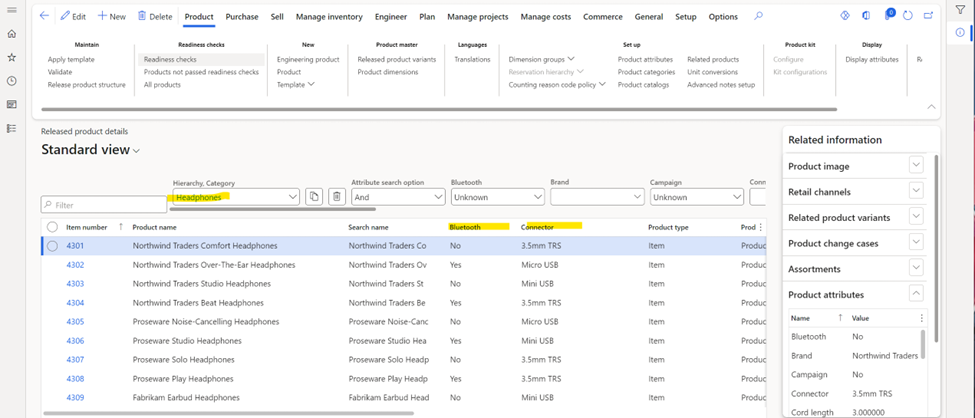Expand the Retail channels section
975x418 pixels.
(916, 190)
